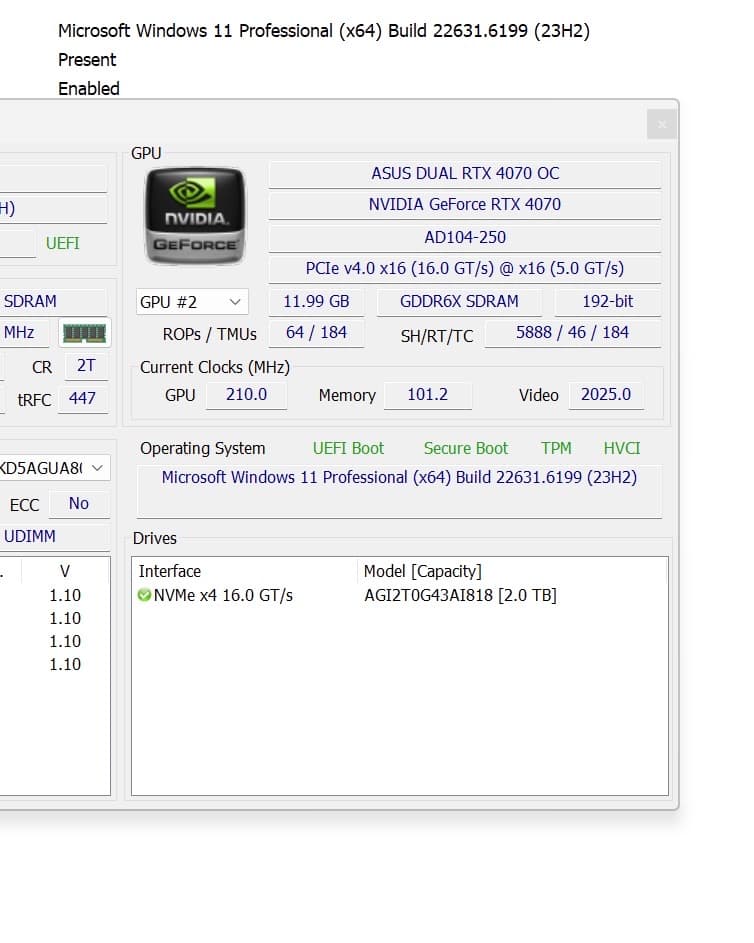
Task: Click the Operating System label
Action: click(203, 449)
